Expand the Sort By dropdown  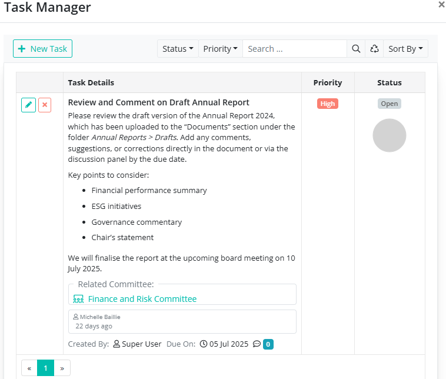coord(406,49)
